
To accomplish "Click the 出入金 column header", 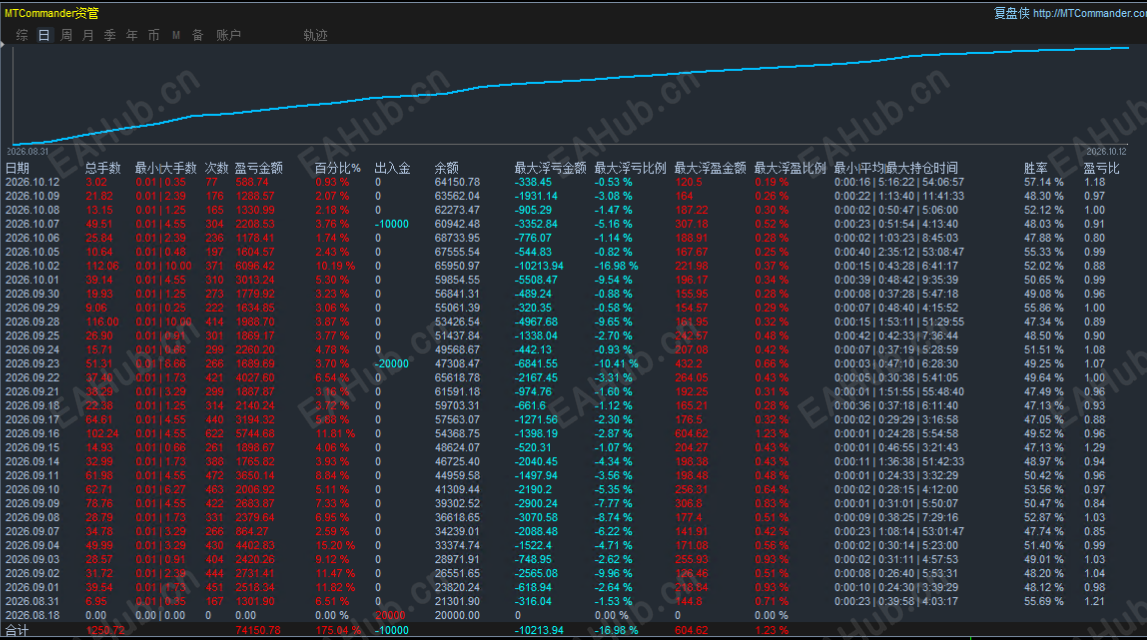I will pos(392,168).
